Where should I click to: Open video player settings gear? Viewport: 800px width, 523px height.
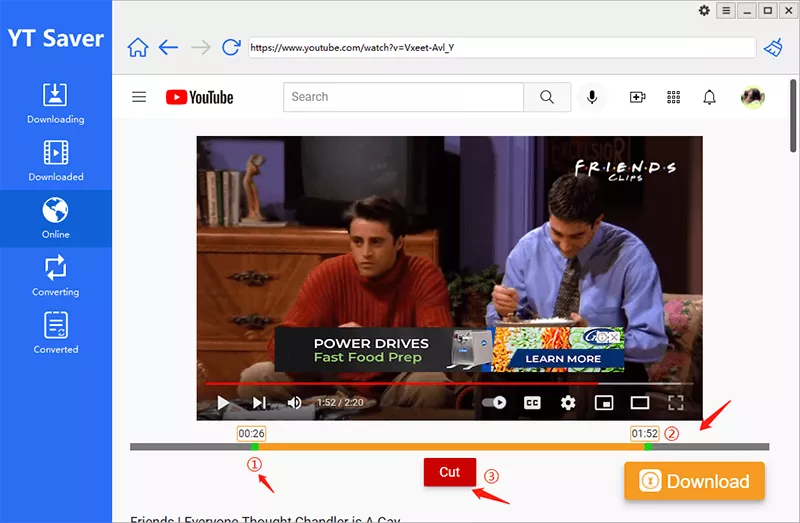click(x=568, y=403)
